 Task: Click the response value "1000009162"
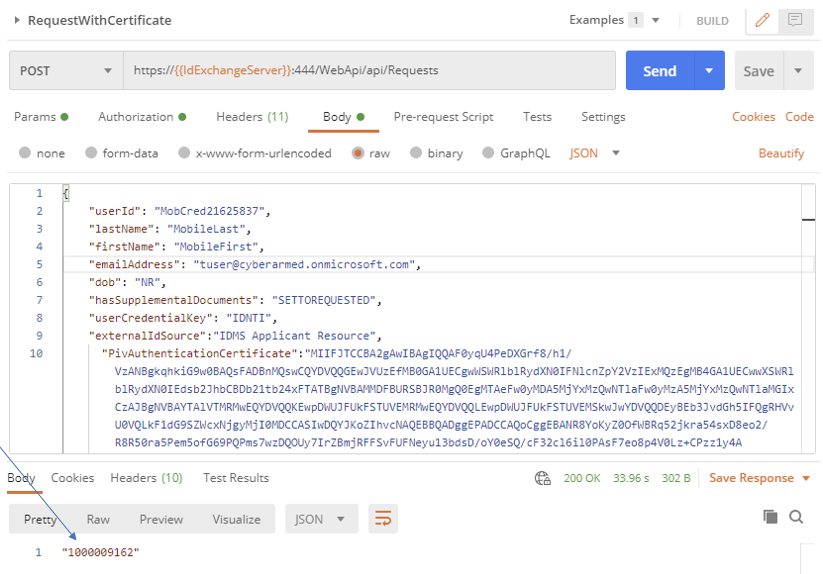(x=101, y=552)
